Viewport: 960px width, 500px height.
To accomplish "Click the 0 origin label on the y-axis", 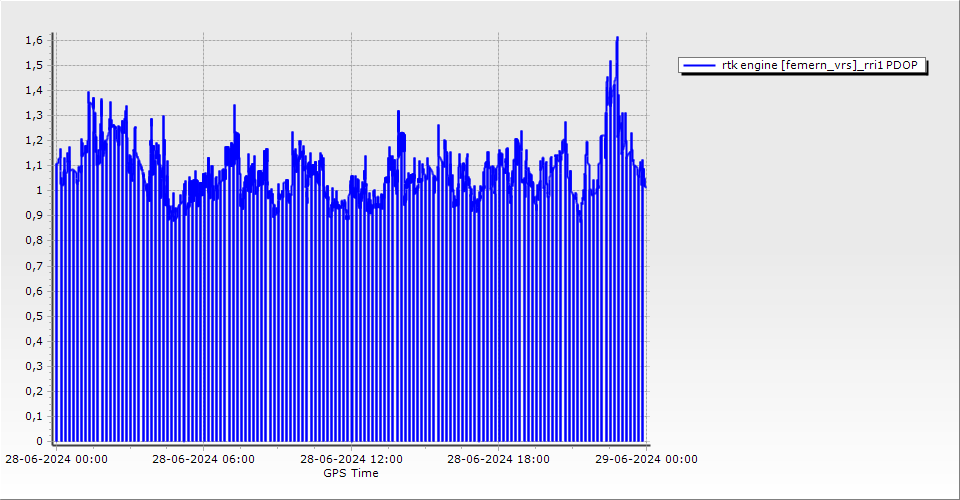I will pyautogui.click(x=39, y=441).
